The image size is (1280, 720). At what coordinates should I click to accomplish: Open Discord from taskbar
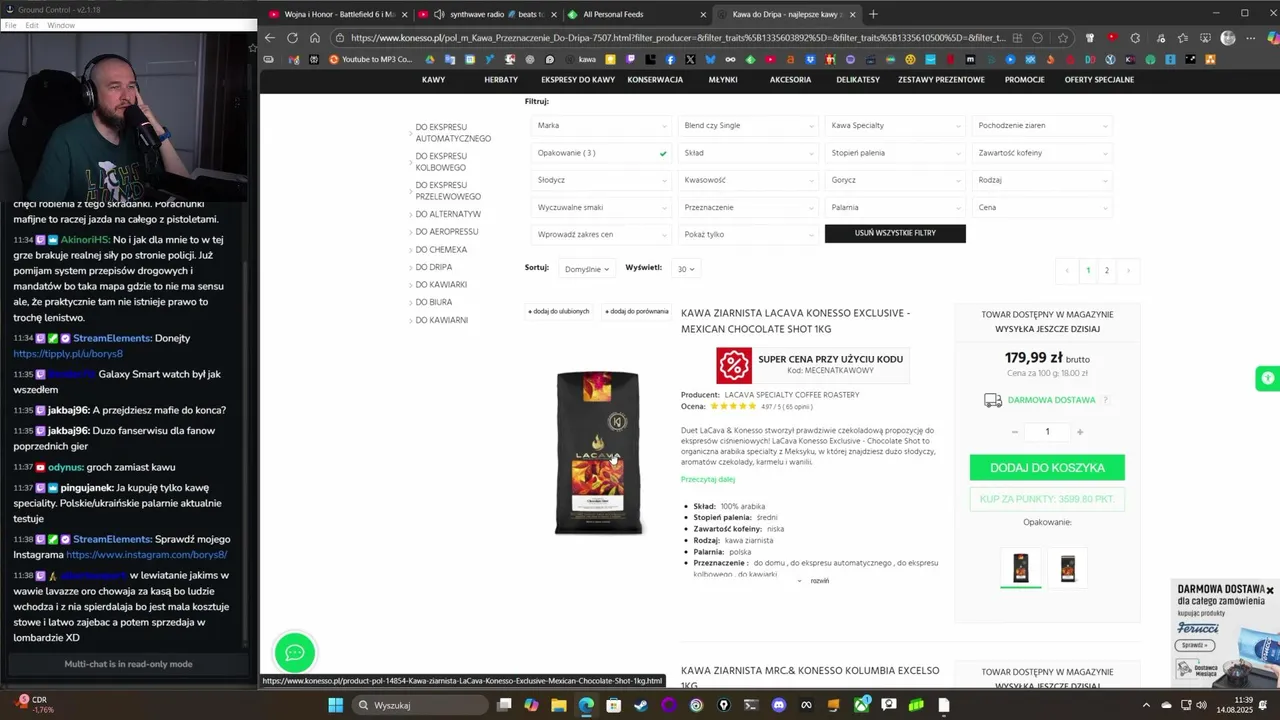point(779,705)
